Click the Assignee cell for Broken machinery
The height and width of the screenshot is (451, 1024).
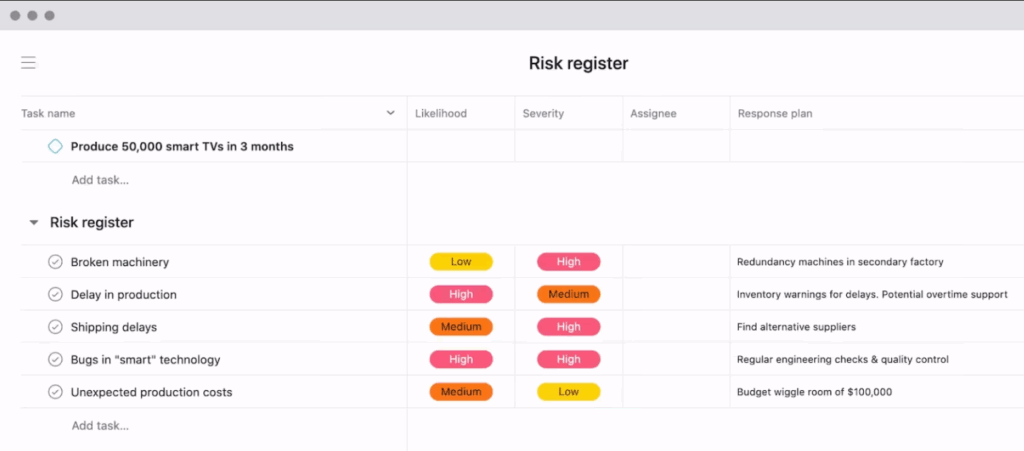676,262
